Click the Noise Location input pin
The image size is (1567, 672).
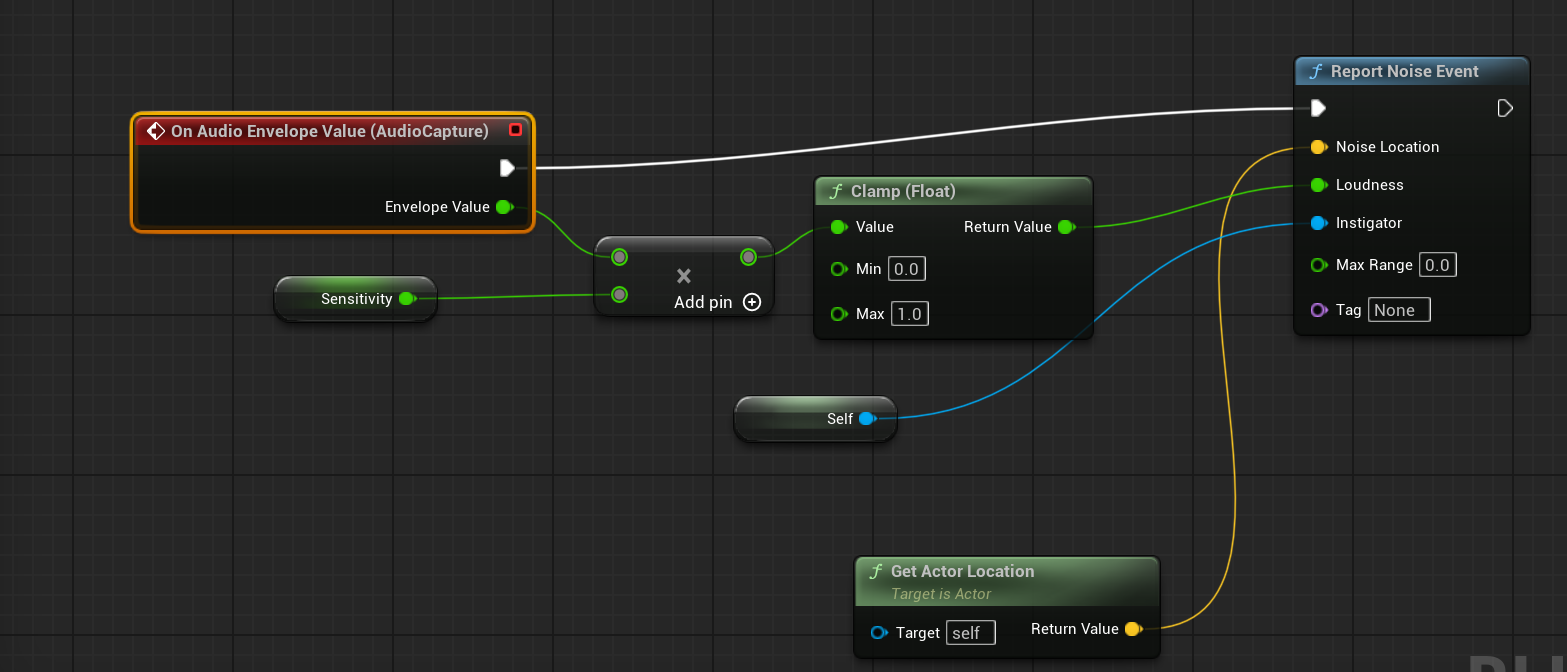click(x=1318, y=147)
